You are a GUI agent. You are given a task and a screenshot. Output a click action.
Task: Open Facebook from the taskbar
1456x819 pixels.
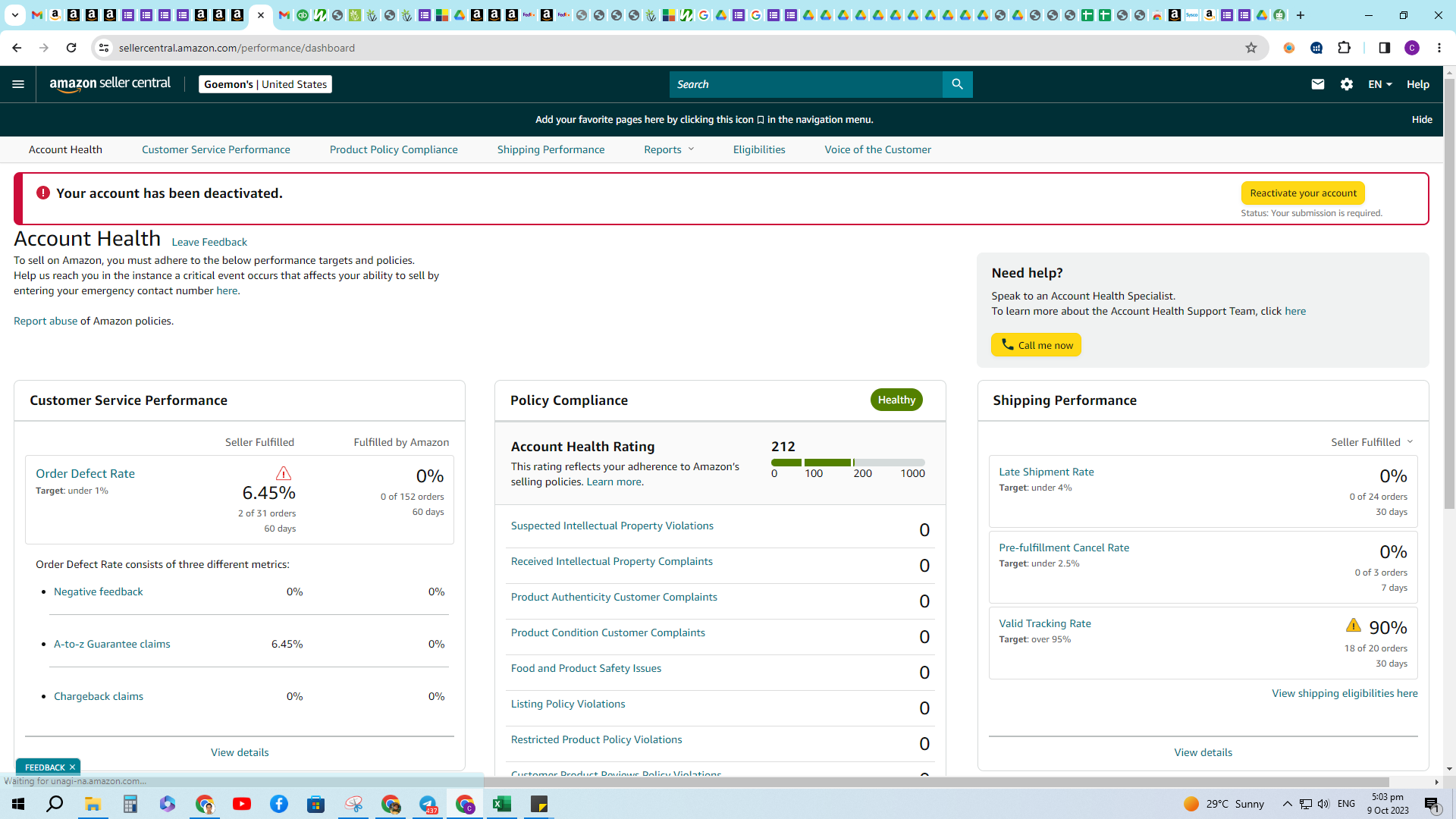click(279, 804)
